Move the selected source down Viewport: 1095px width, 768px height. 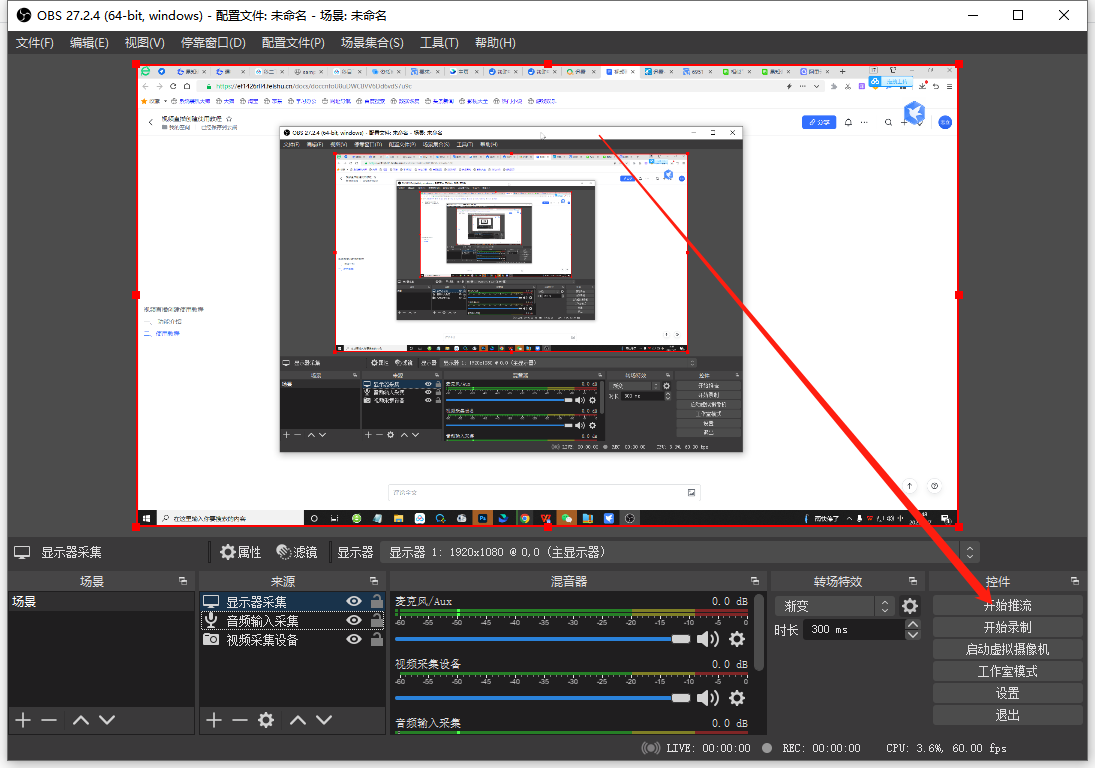(324, 720)
